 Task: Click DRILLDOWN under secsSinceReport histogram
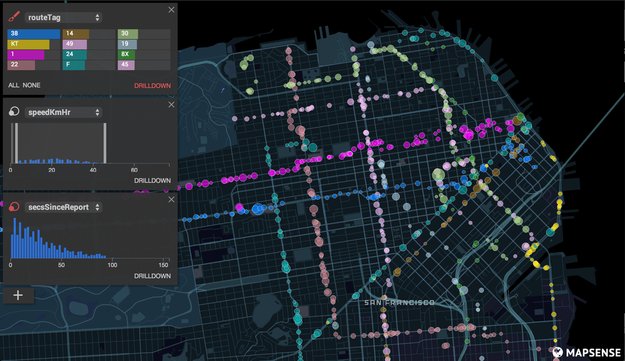[152, 276]
